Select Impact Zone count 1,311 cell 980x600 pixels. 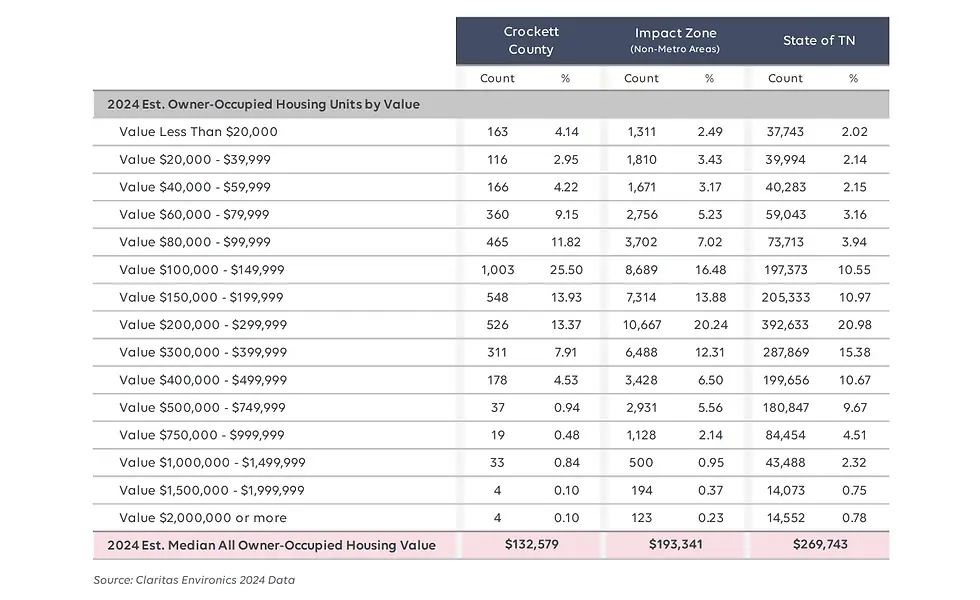[x=641, y=132]
